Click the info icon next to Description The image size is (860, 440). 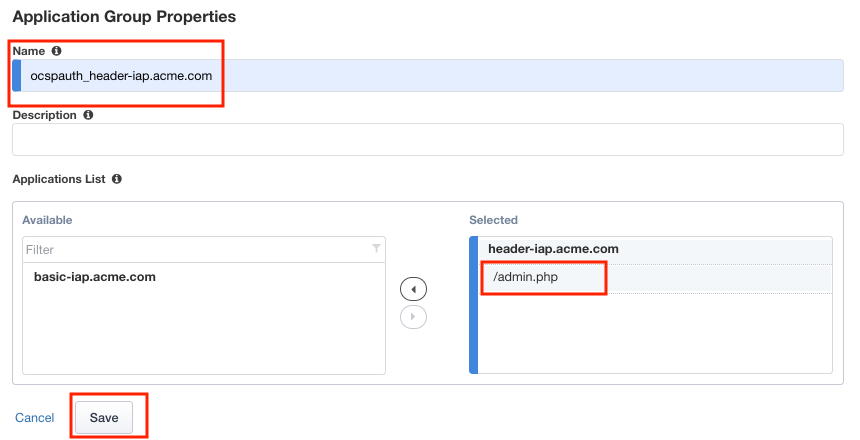point(88,115)
